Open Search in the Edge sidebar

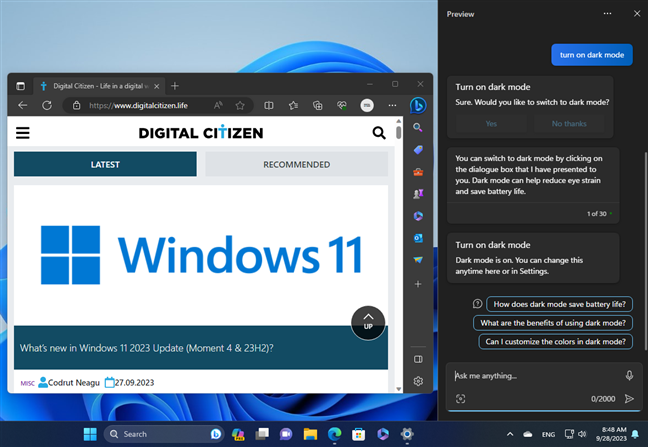coord(418,127)
